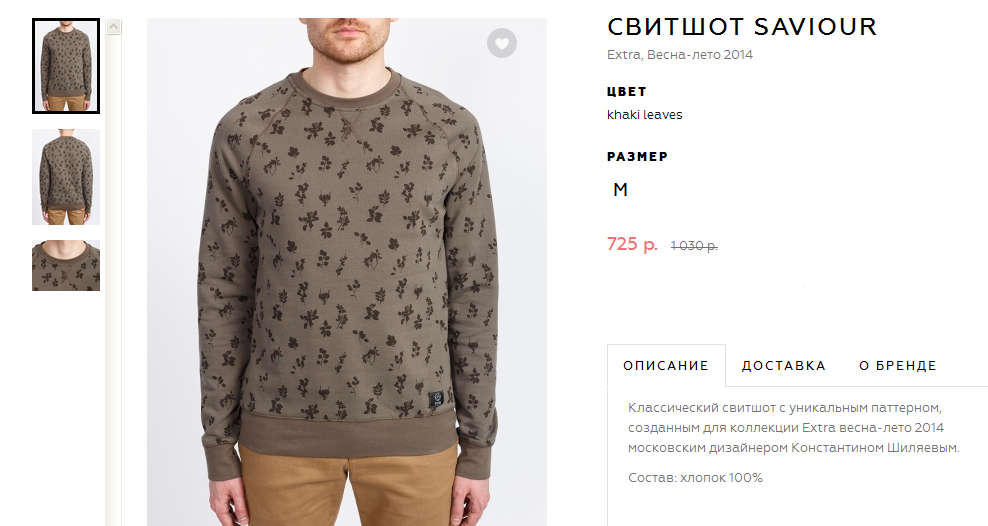Open the collar close-up thumbnail
This screenshot has width=988, height=526.
(x=66, y=265)
